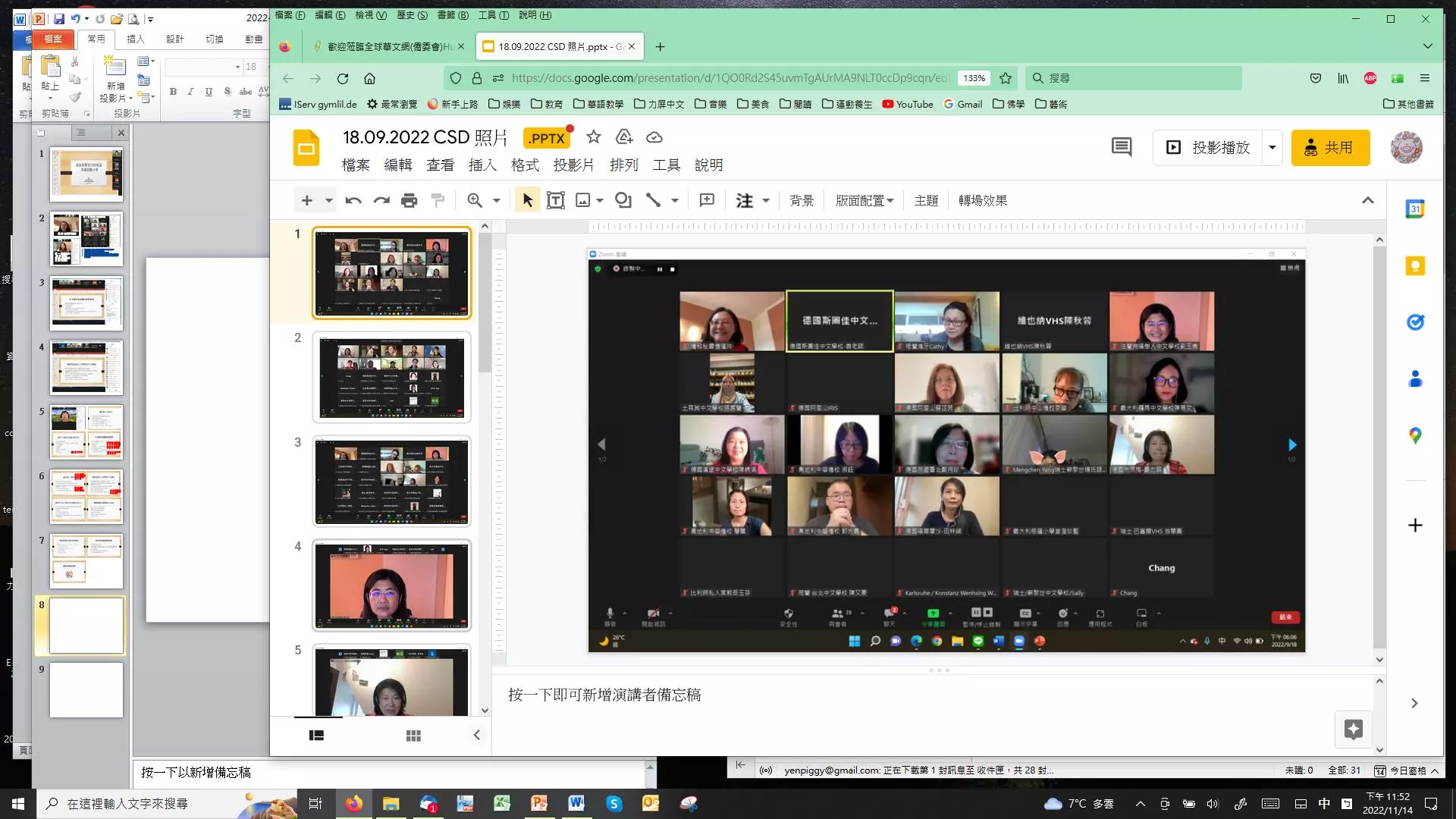
Task: Switch to grid view of slides
Action: 413,736
